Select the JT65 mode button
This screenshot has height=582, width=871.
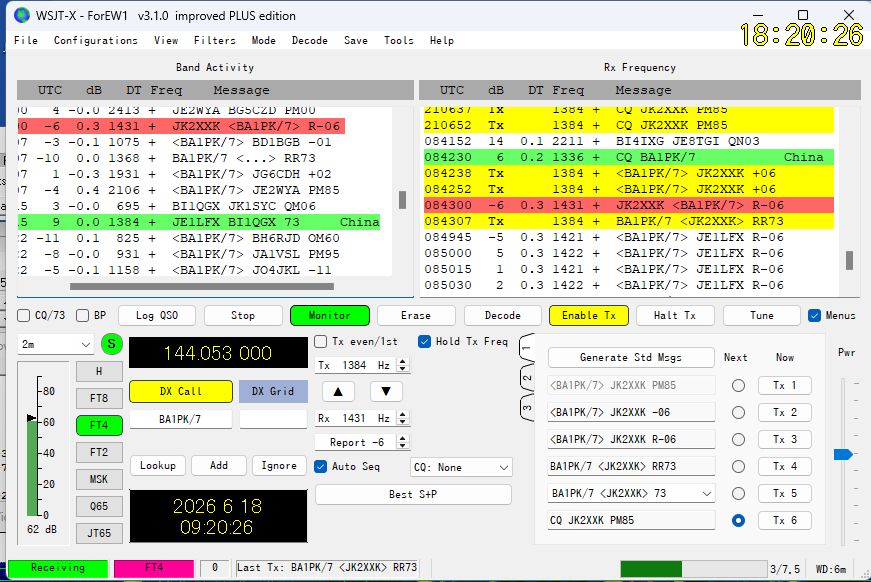[99, 533]
